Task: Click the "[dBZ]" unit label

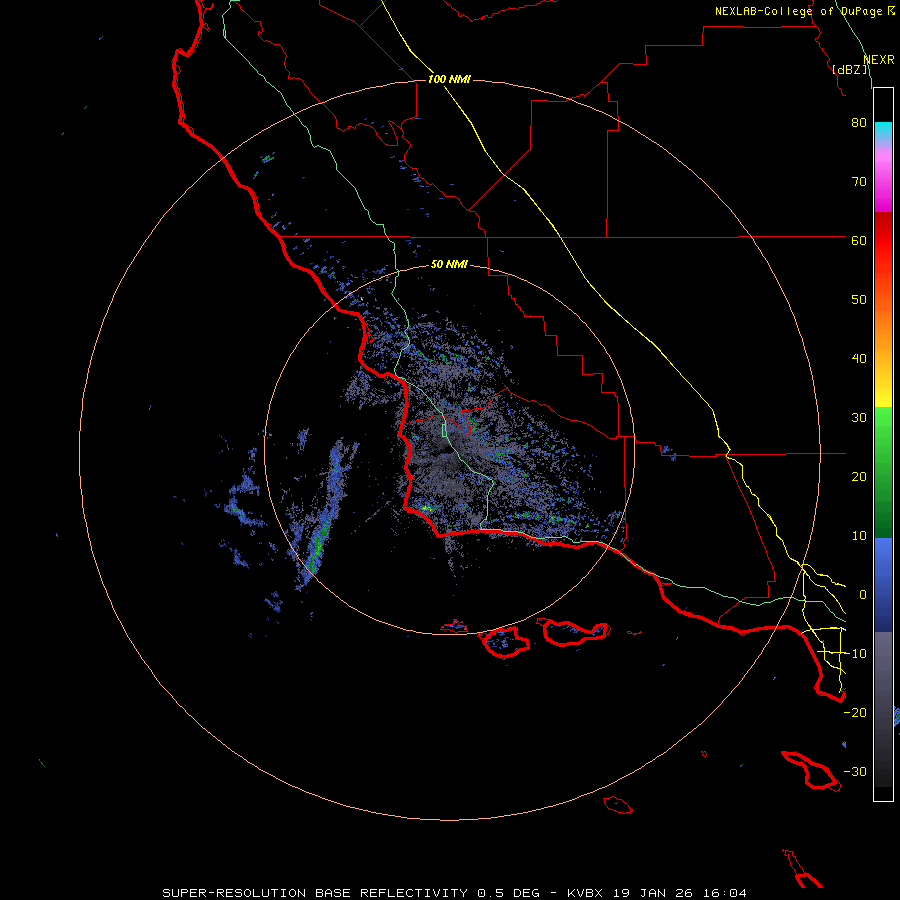Action: [x=850, y=70]
